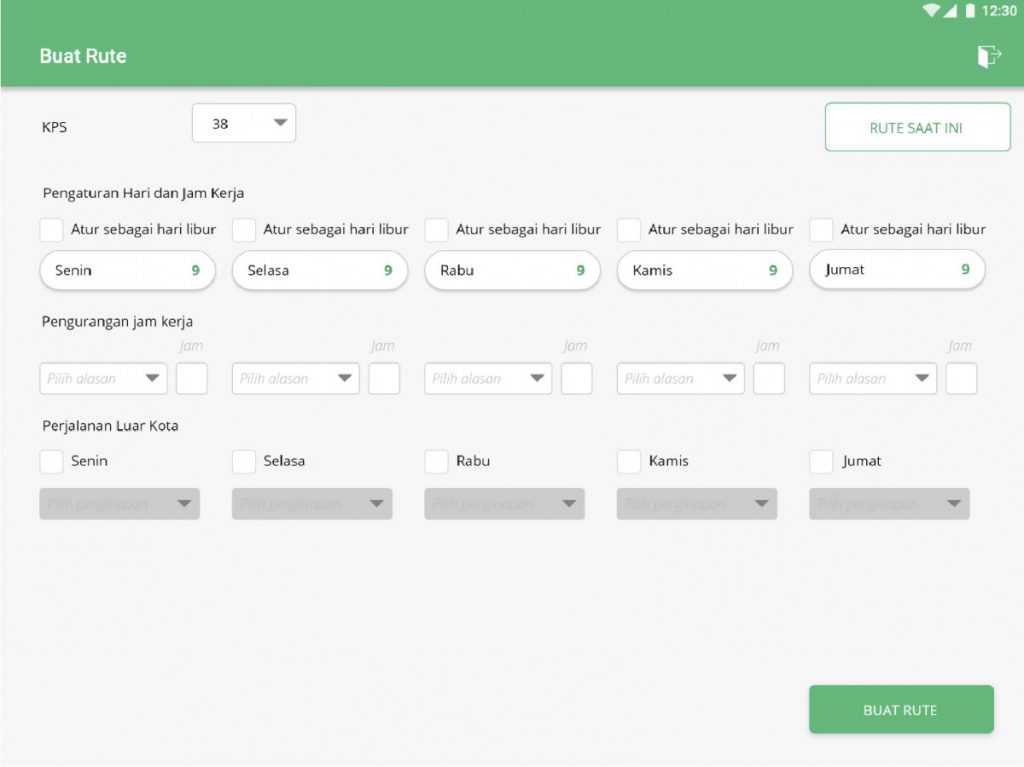Image resolution: width=1024 pixels, height=767 pixels.
Task: Tap the logout door icon in header
Action: 988,56
